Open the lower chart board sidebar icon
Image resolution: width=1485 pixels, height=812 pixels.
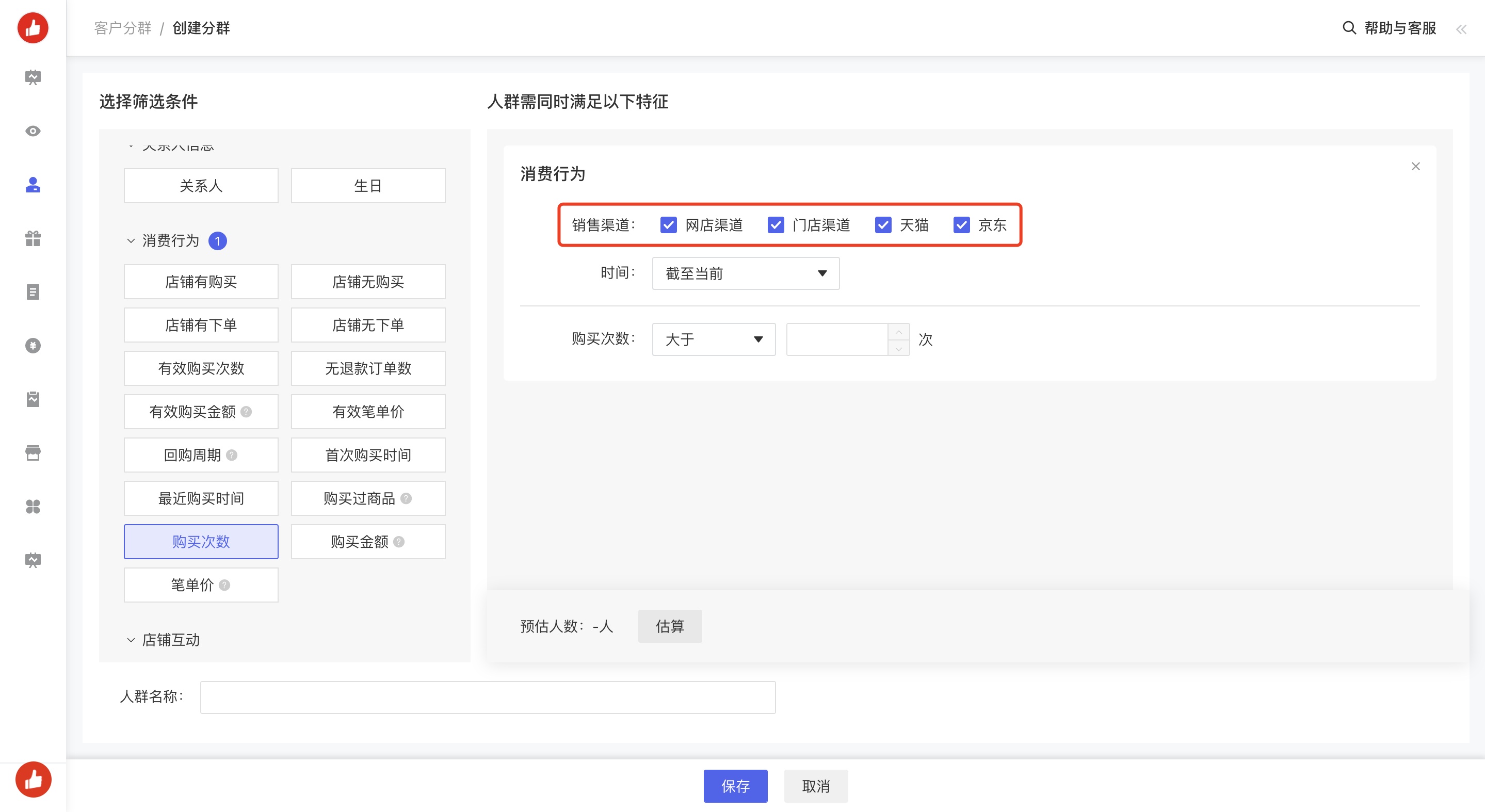point(33,560)
